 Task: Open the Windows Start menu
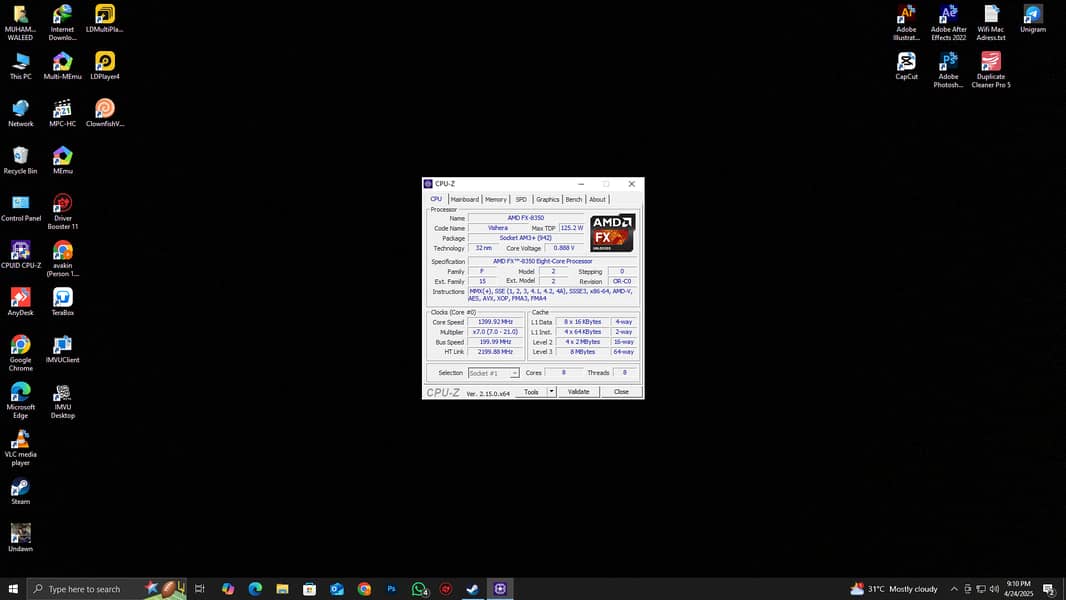[x=13, y=588]
